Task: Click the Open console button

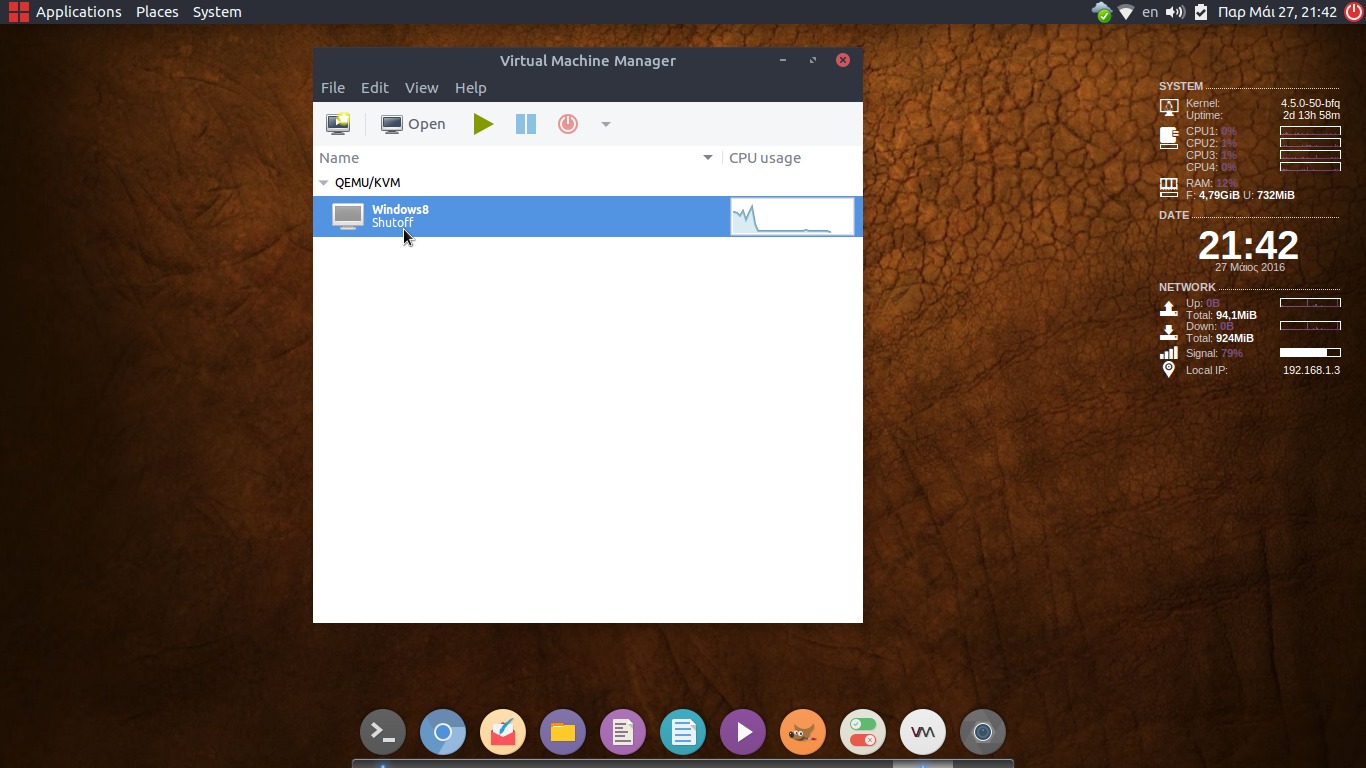Action: tap(414, 124)
